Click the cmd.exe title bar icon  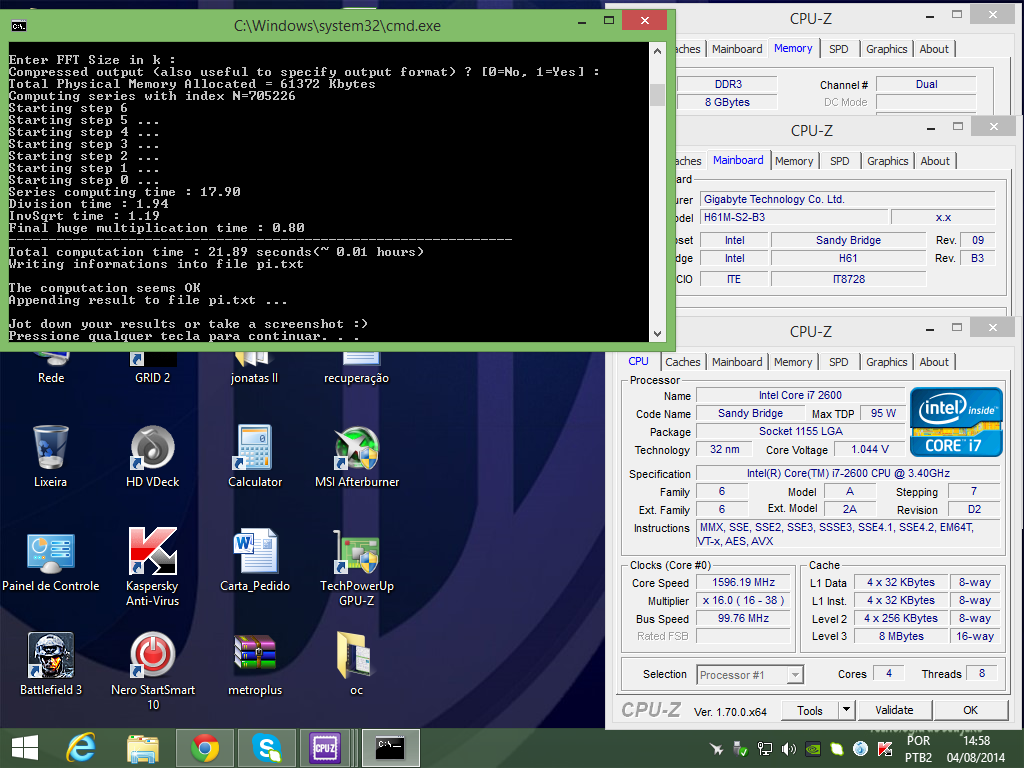click(x=18, y=25)
